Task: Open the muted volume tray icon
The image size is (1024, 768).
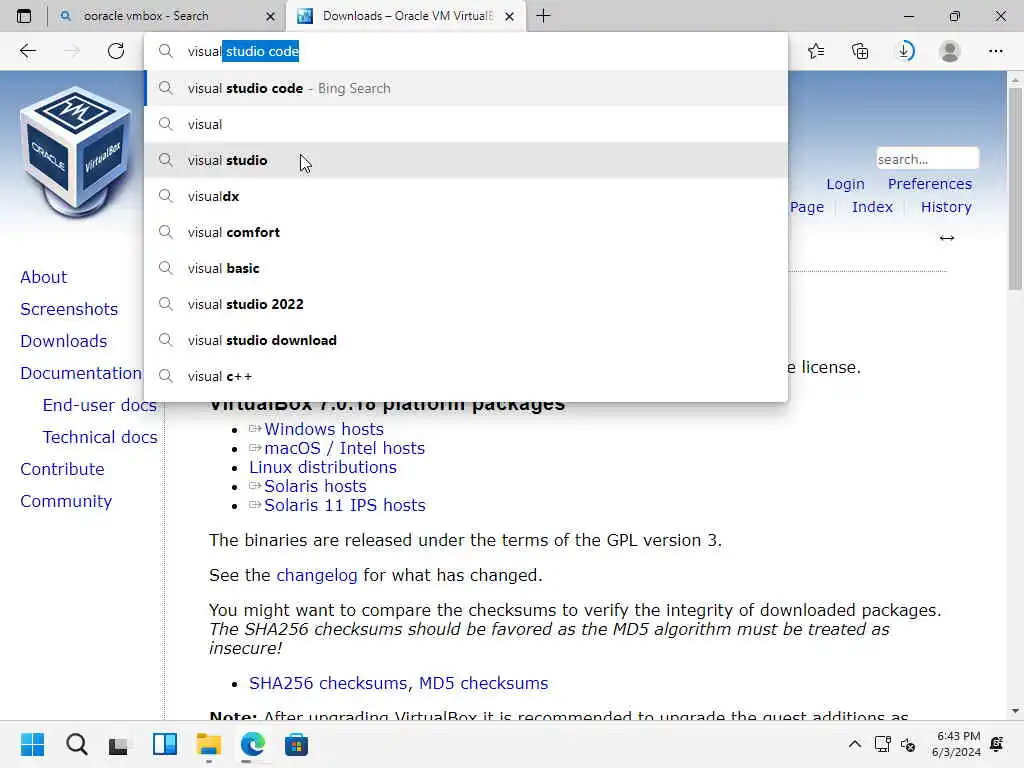Action: point(908,744)
